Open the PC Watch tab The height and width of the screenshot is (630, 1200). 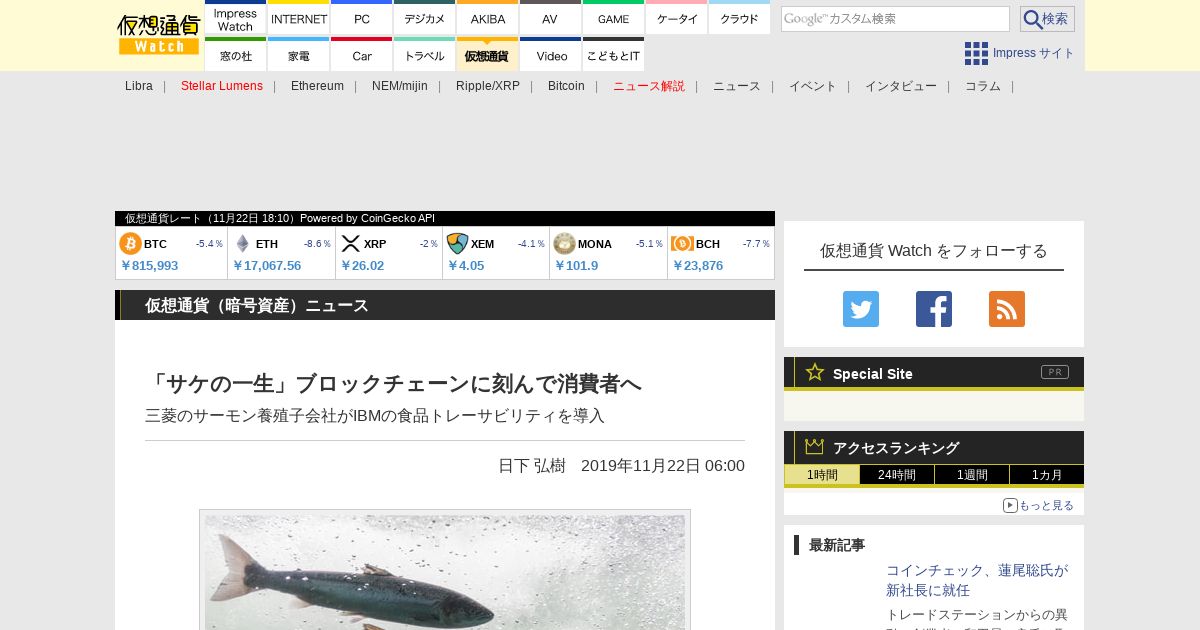click(362, 19)
